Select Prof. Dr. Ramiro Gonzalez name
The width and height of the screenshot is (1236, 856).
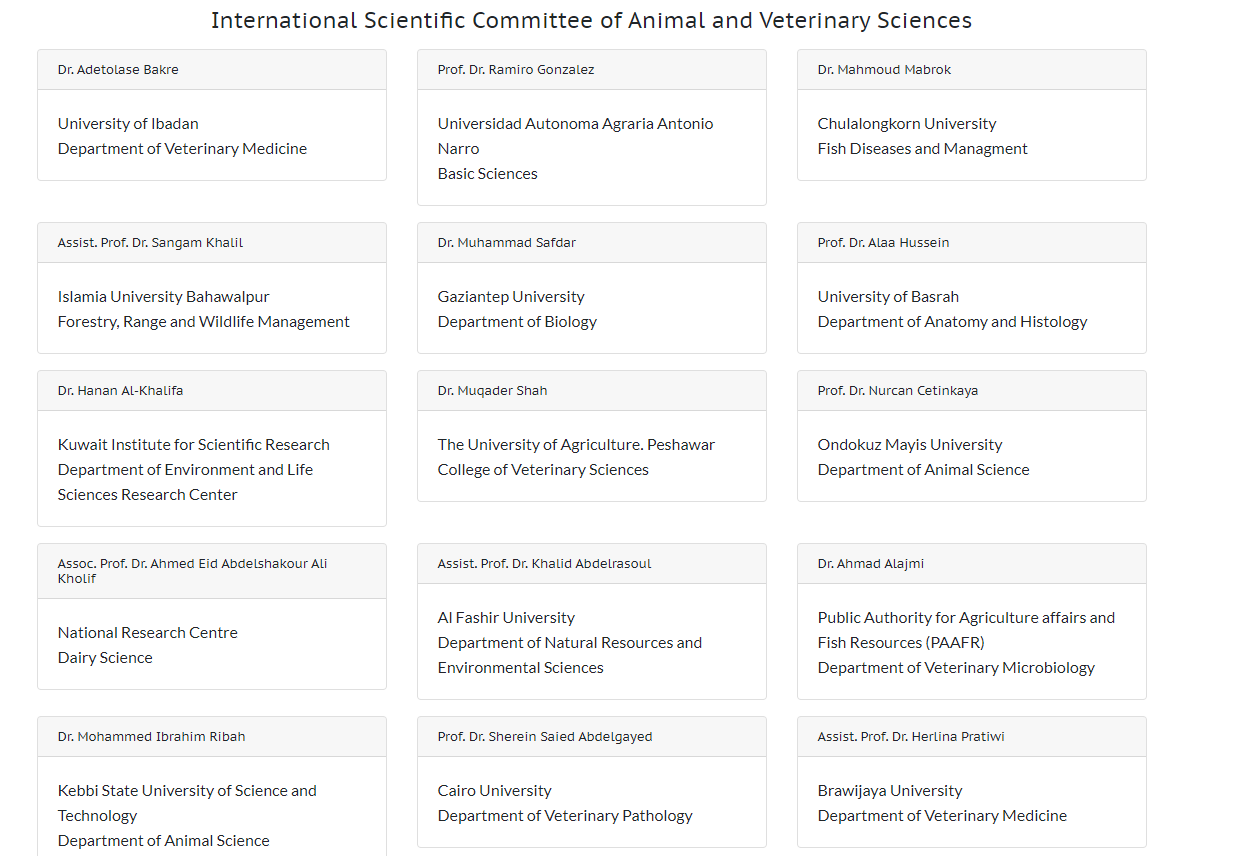[x=516, y=70]
